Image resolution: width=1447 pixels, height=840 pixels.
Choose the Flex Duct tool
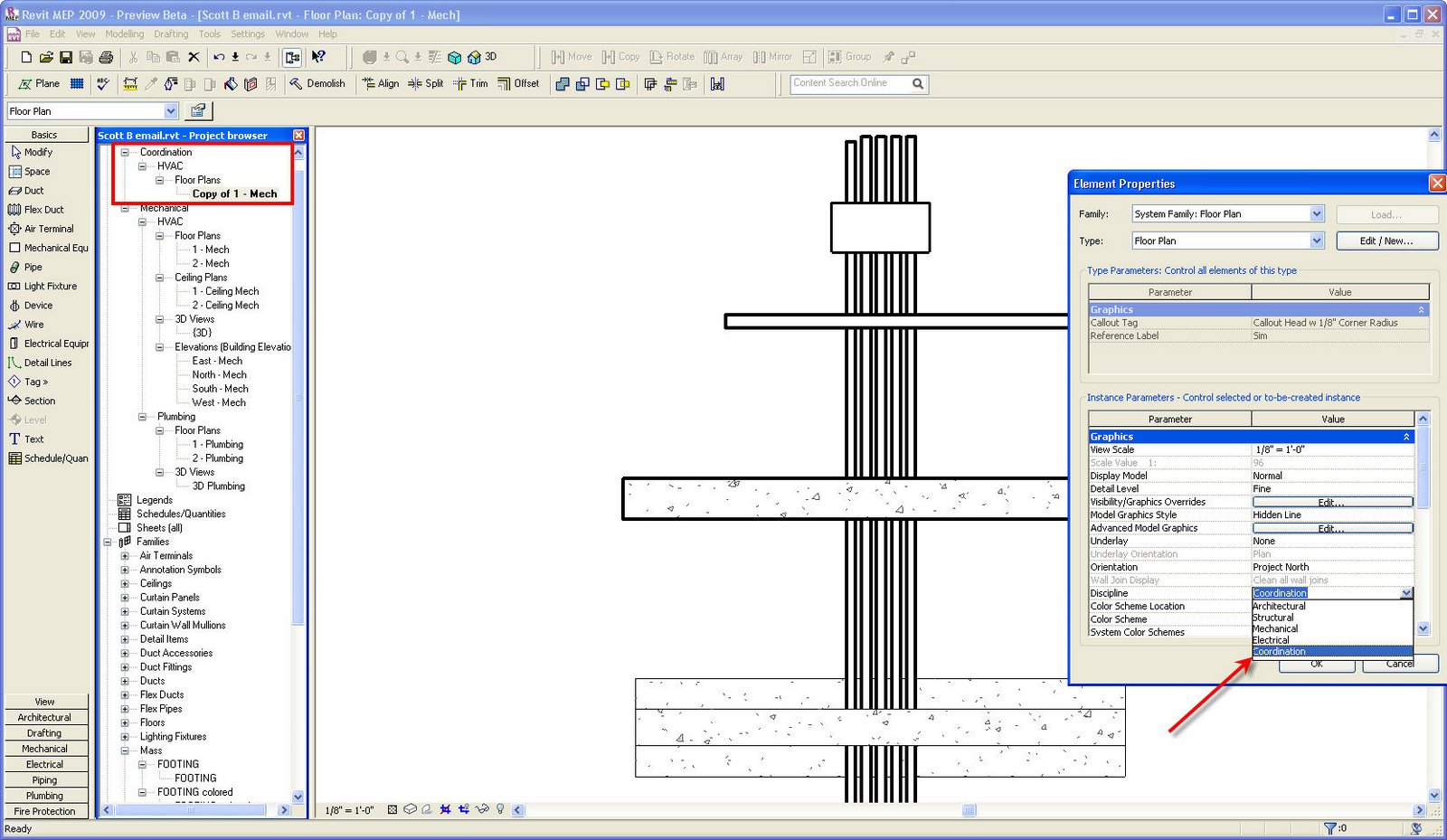click(43, 210)
